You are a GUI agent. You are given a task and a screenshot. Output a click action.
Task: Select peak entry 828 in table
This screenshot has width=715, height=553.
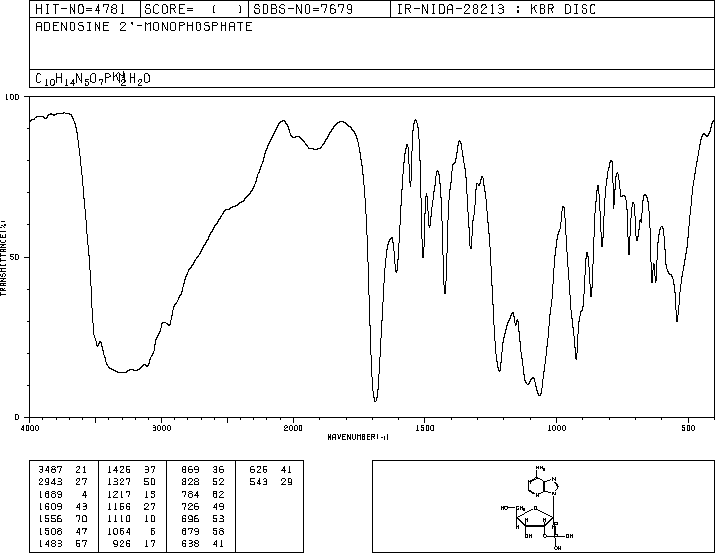pyautogui.click(x=203, y=481)
